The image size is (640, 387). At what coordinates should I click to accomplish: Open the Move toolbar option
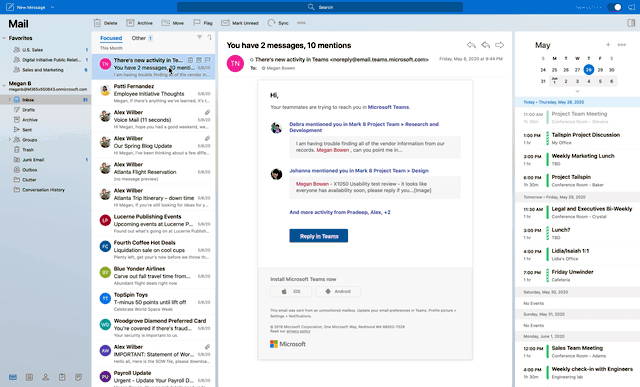point(173,23)
